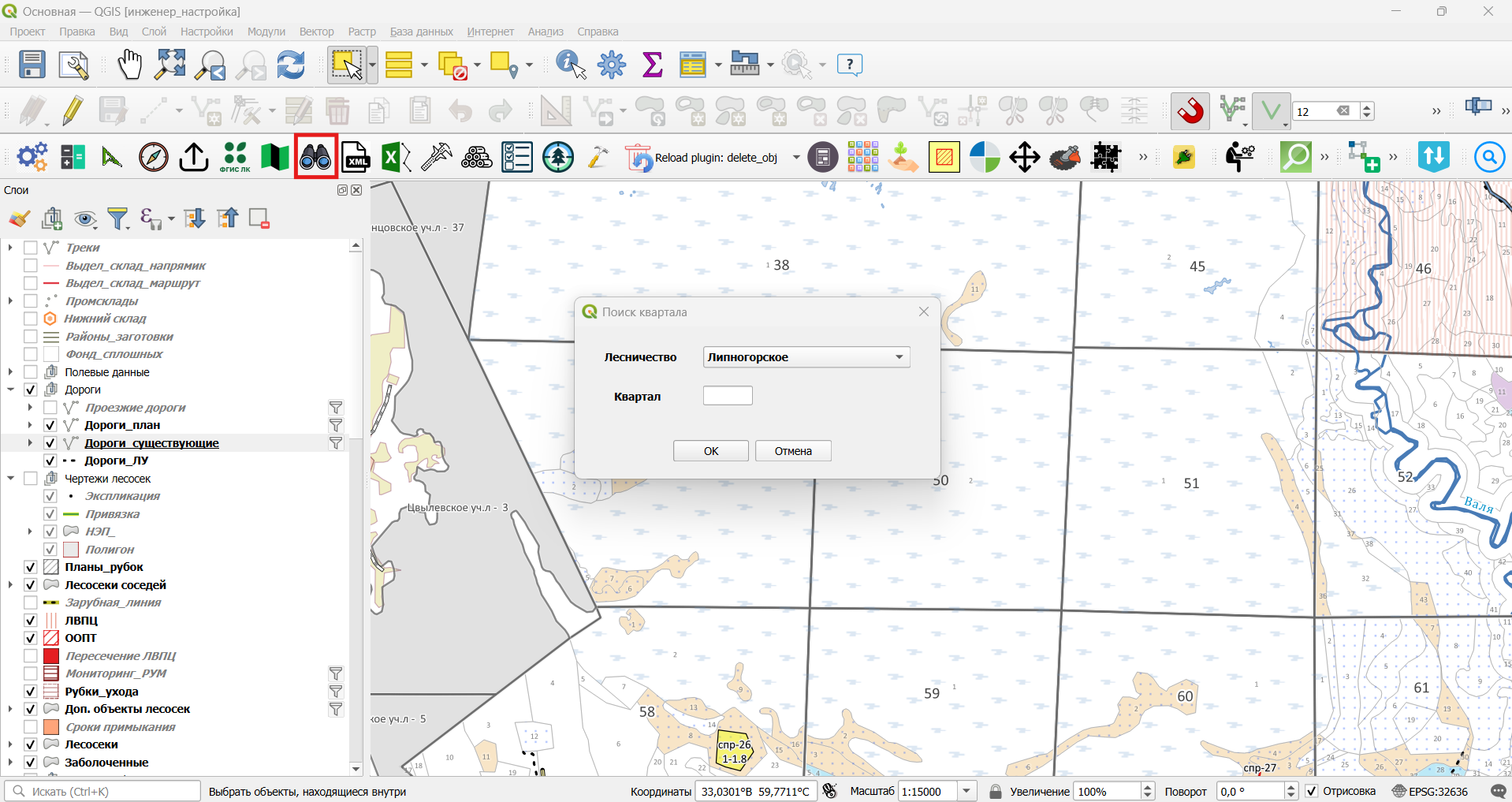Confirm search with the OK button

(711, 451)
